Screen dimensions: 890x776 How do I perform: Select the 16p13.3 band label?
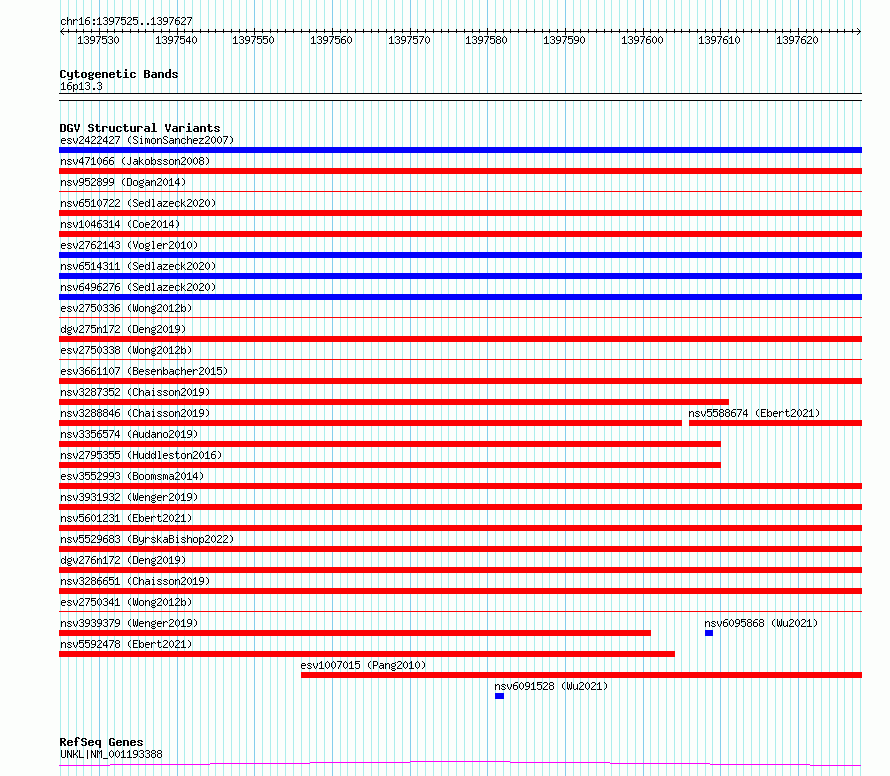click(x=81, y=86)
